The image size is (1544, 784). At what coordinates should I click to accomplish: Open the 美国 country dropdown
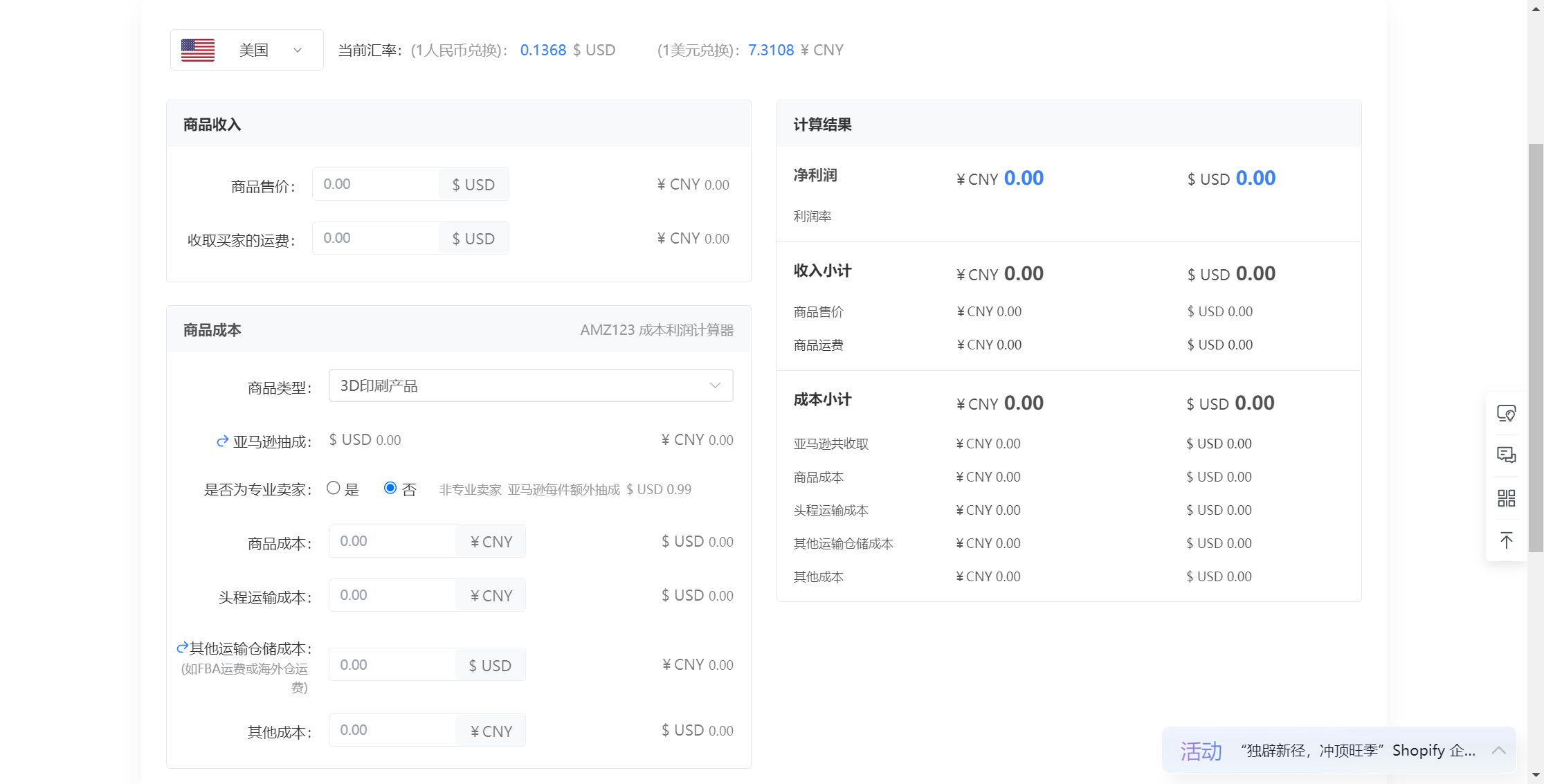(247, 50)
